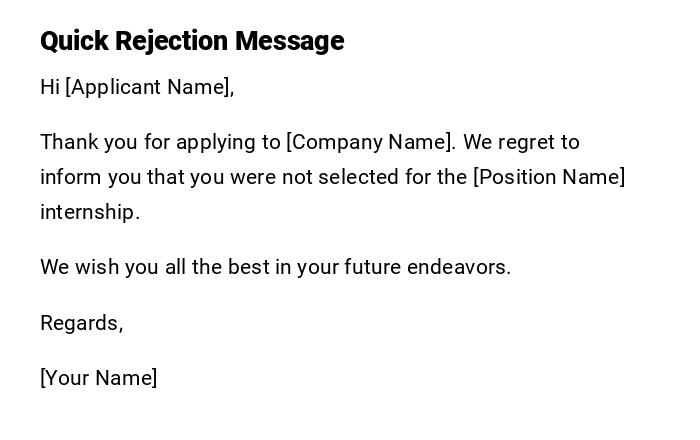Click the word Hi in the greeting
Viewport: 700px width, 440px height.
[50, 87]
